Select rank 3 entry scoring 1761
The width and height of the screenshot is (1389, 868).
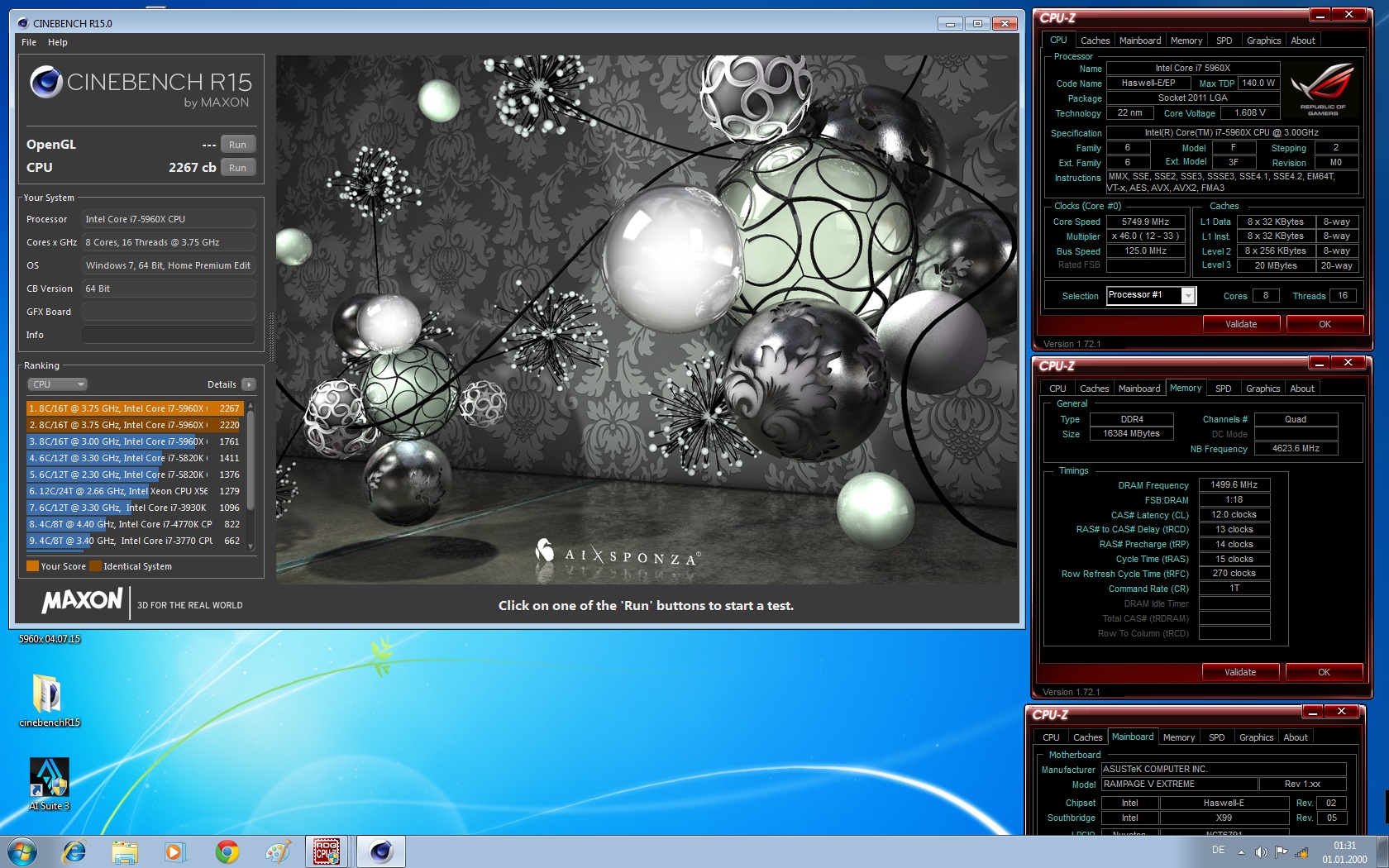tap(135, 441)
